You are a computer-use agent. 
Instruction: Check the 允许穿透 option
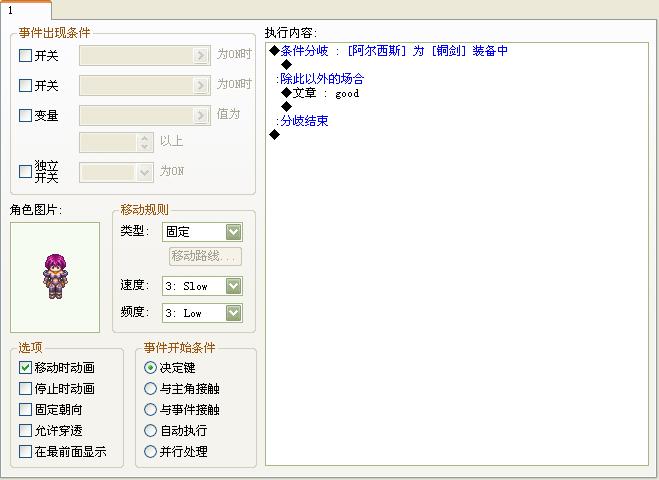tap(25, 430)
